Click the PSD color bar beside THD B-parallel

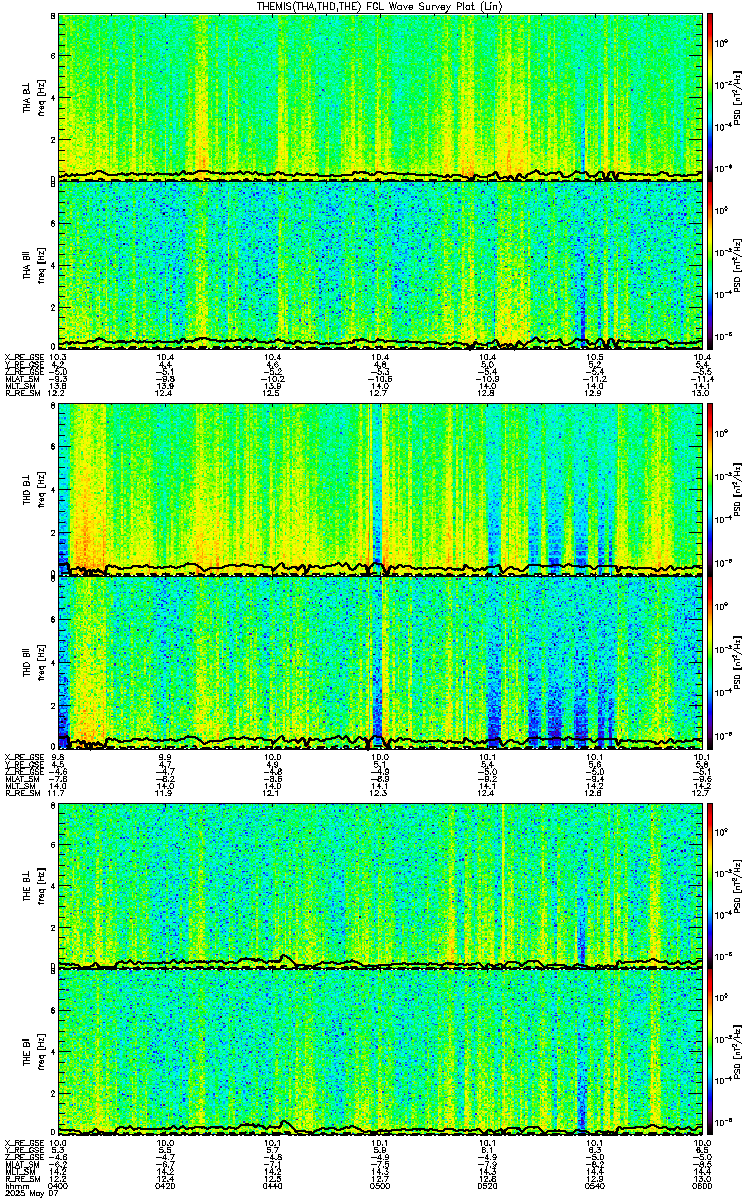coord(711,662)
